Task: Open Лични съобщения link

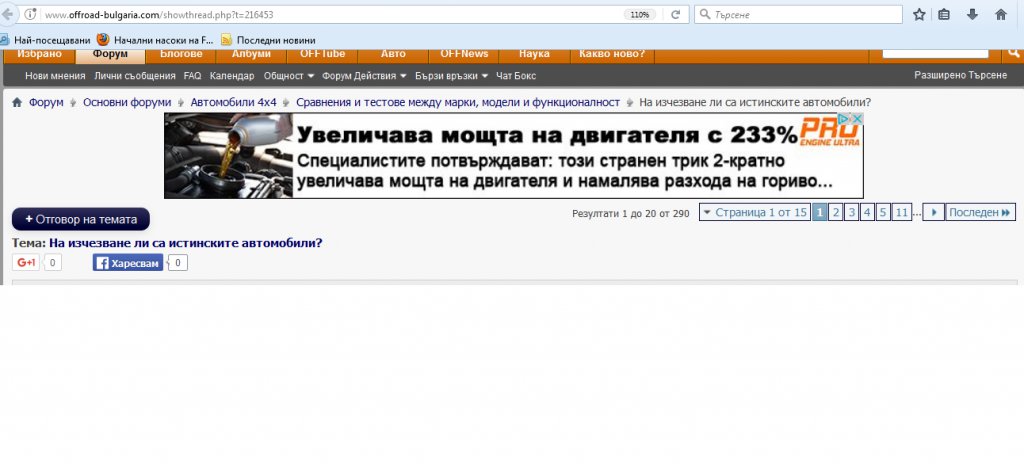Action: pos(135,76)
